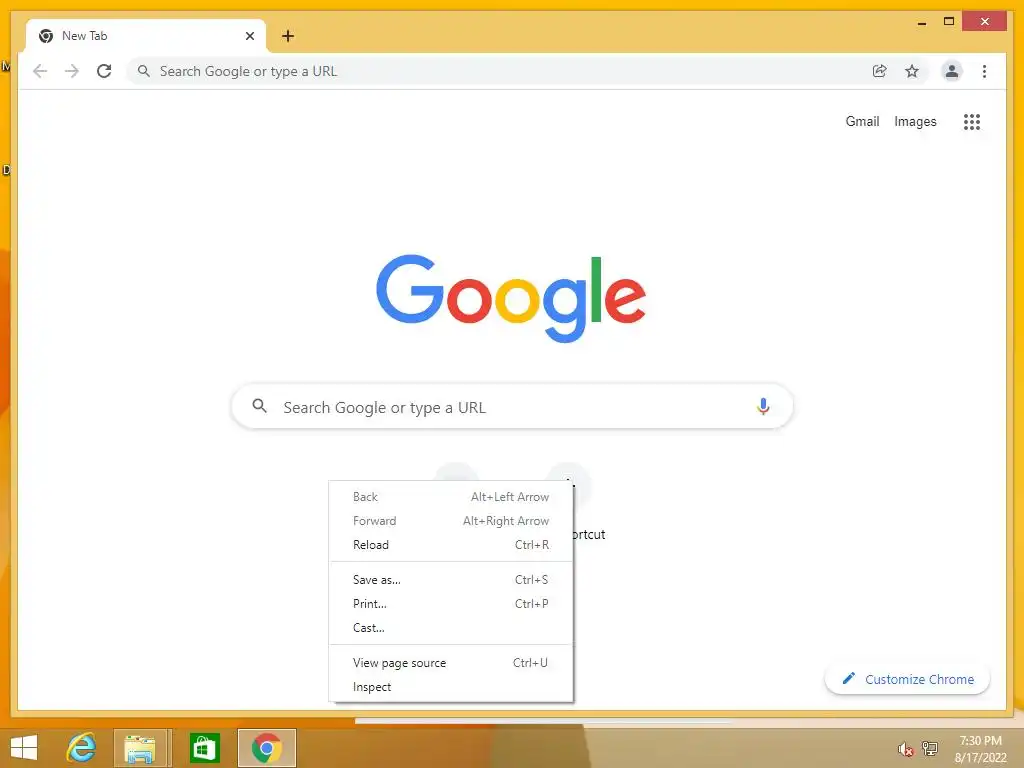The height and width of the screenshot is (768, 1024).
Task: Start voice search with microphone icon
Action: [x=763, y=406]
